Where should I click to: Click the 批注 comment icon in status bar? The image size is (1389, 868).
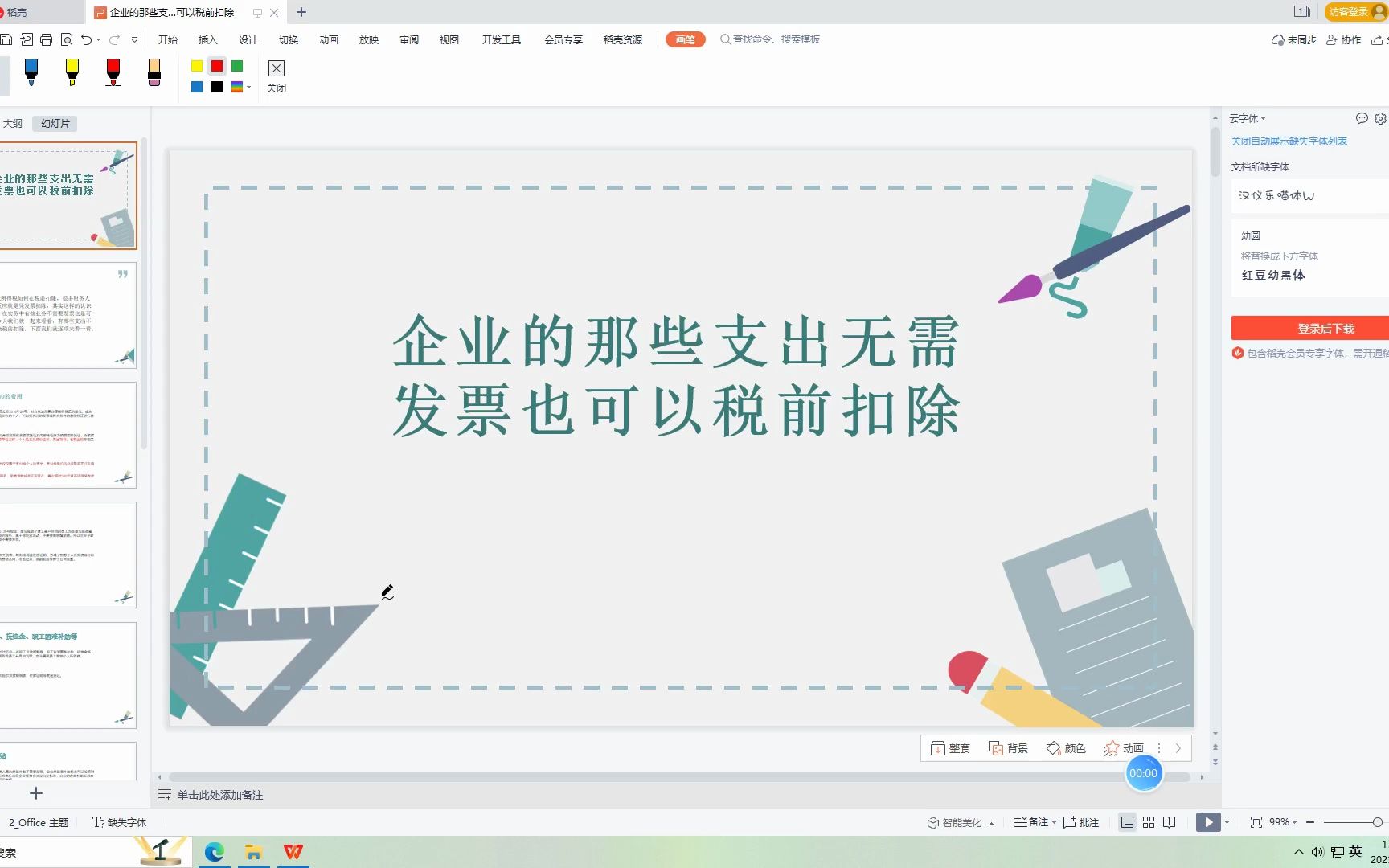pyautogui.click(x=1071, y=821)
